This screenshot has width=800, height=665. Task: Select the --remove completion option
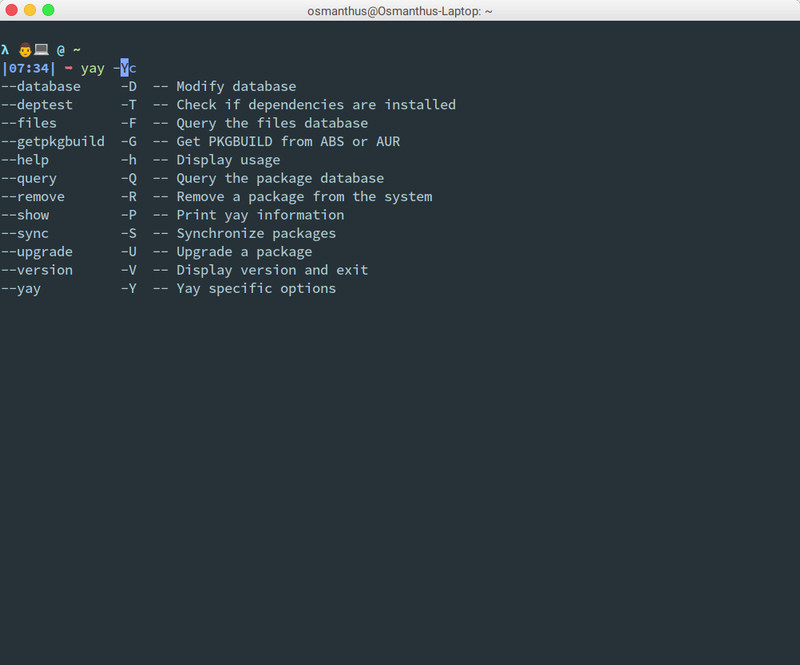coord(33,196)
